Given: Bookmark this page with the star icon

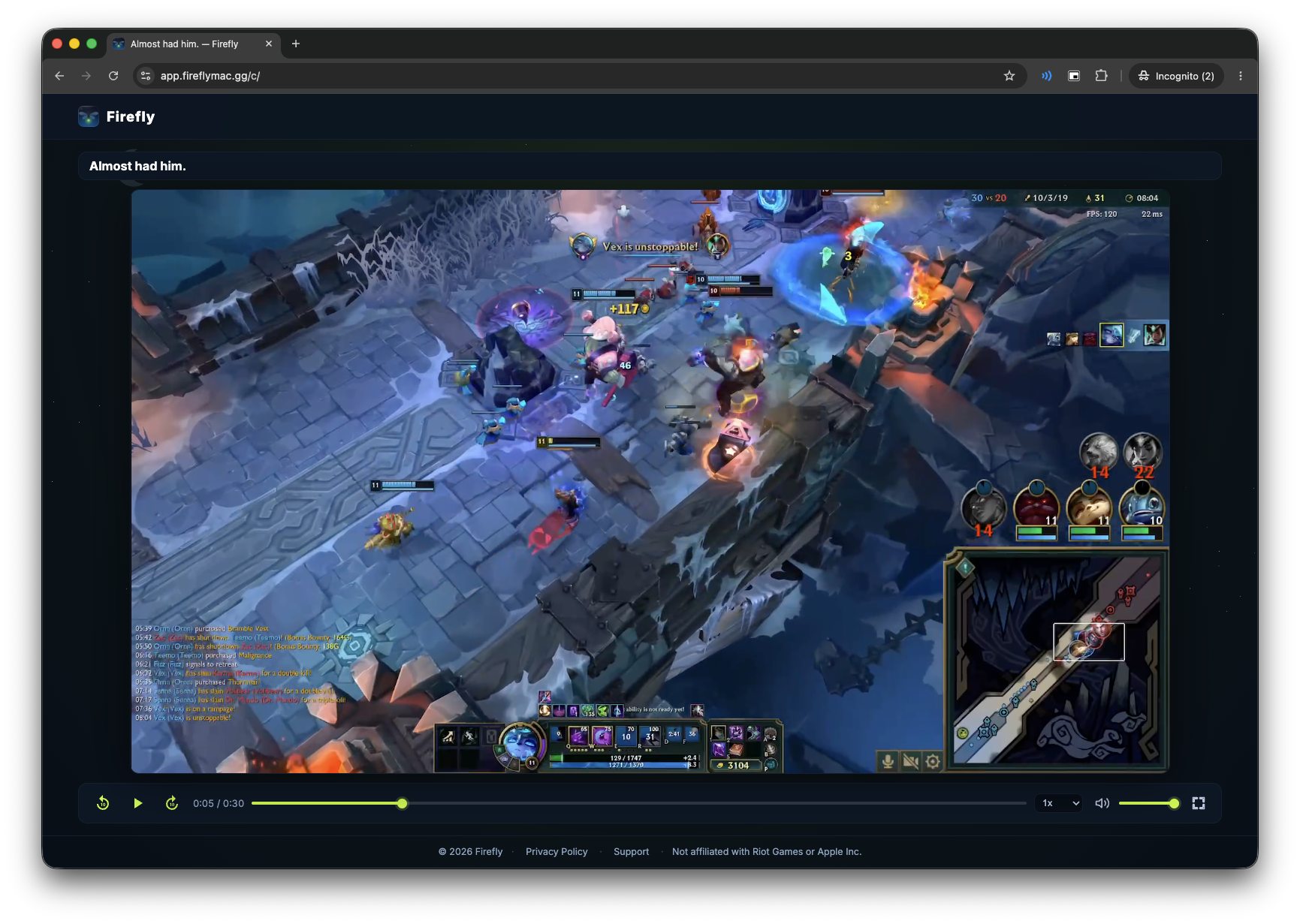Looking at the screenshot, I should coord(1009,76).
